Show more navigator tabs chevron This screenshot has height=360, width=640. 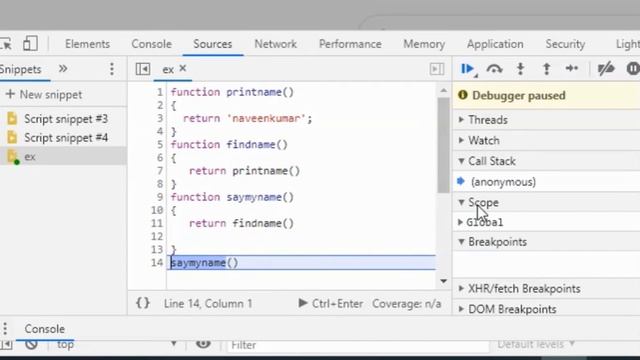(63, 69)
